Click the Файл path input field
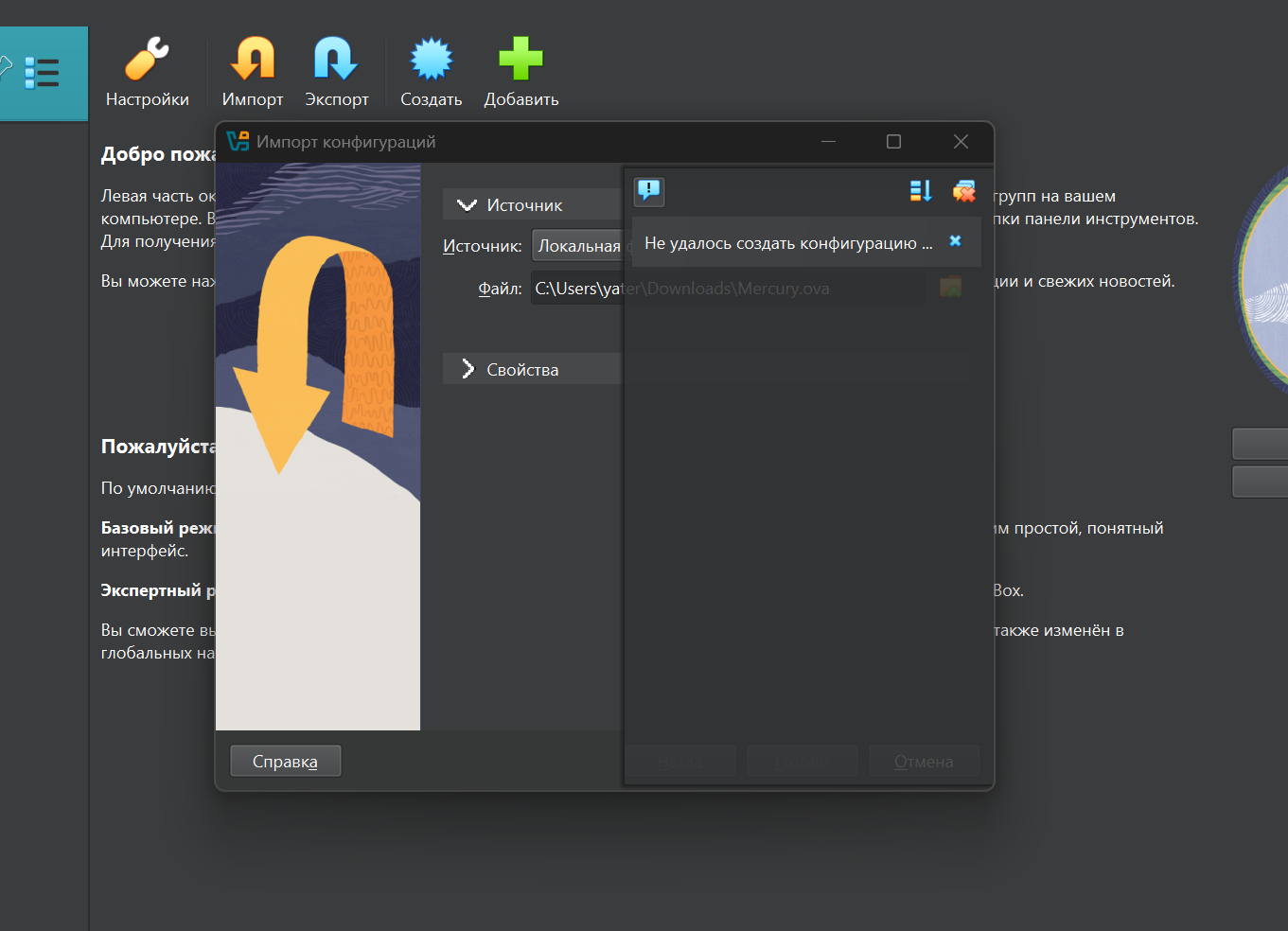This screenshot has width=1288, height=931. (577, 289)
